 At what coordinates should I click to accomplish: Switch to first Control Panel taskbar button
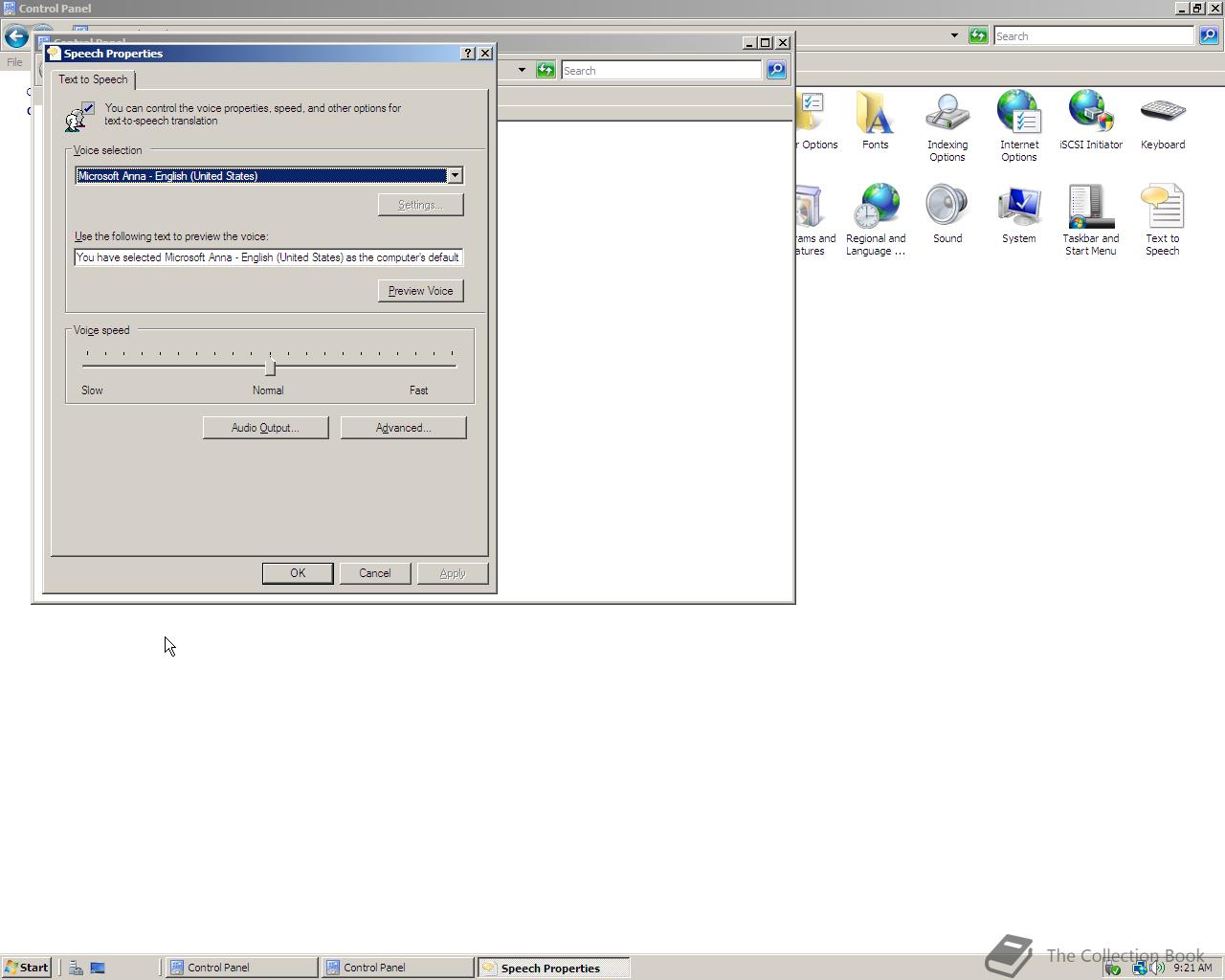[241, 968]
